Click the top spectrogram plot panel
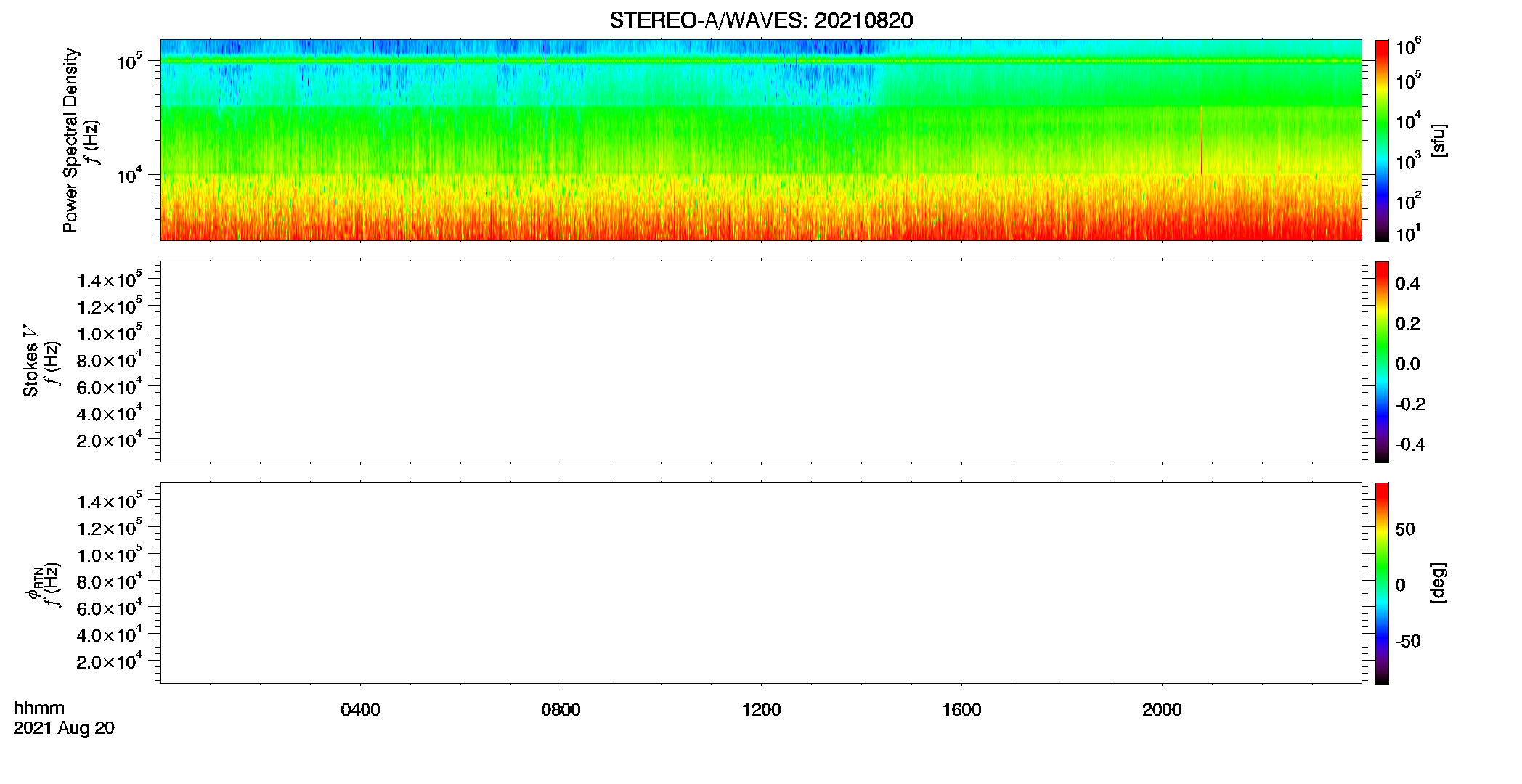 pos(761,140)
